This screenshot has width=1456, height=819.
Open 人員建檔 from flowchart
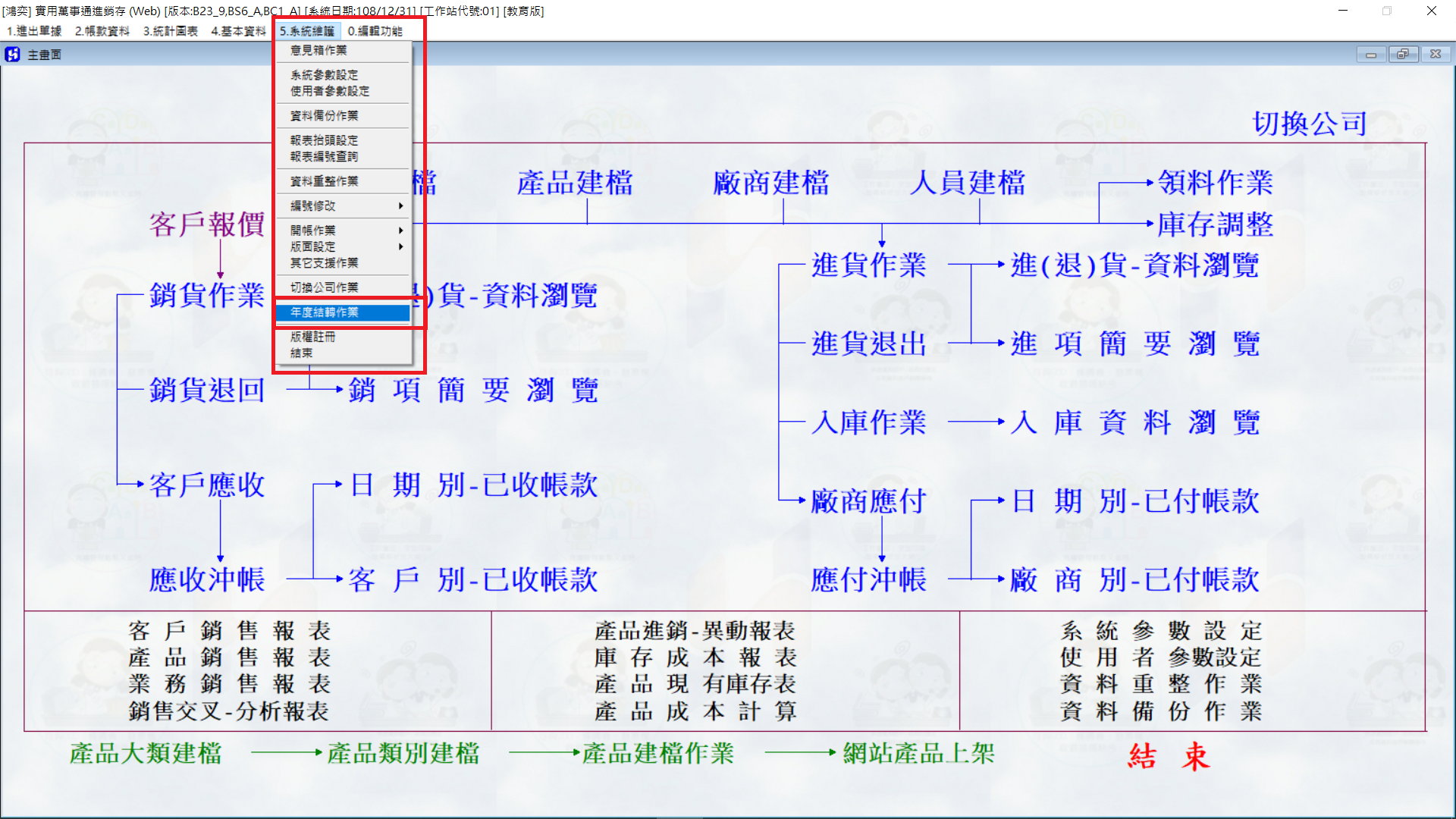(968, 183)
